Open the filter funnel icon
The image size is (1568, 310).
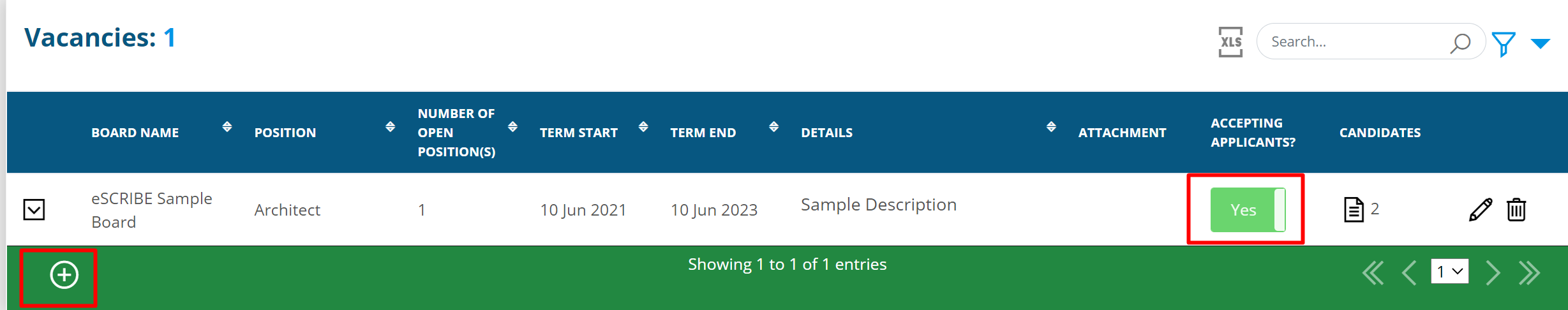(x=1504, y=44)
